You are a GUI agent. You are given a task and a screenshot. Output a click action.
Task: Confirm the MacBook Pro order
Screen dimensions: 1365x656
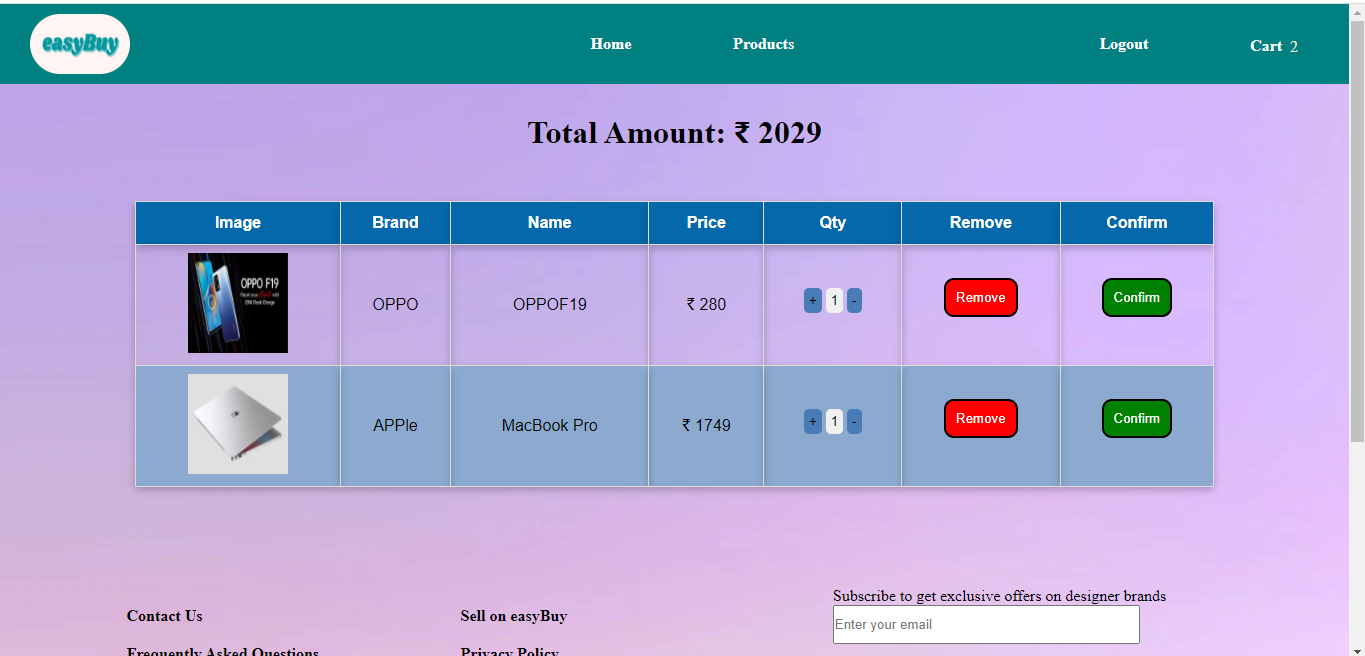[1137, 418]
